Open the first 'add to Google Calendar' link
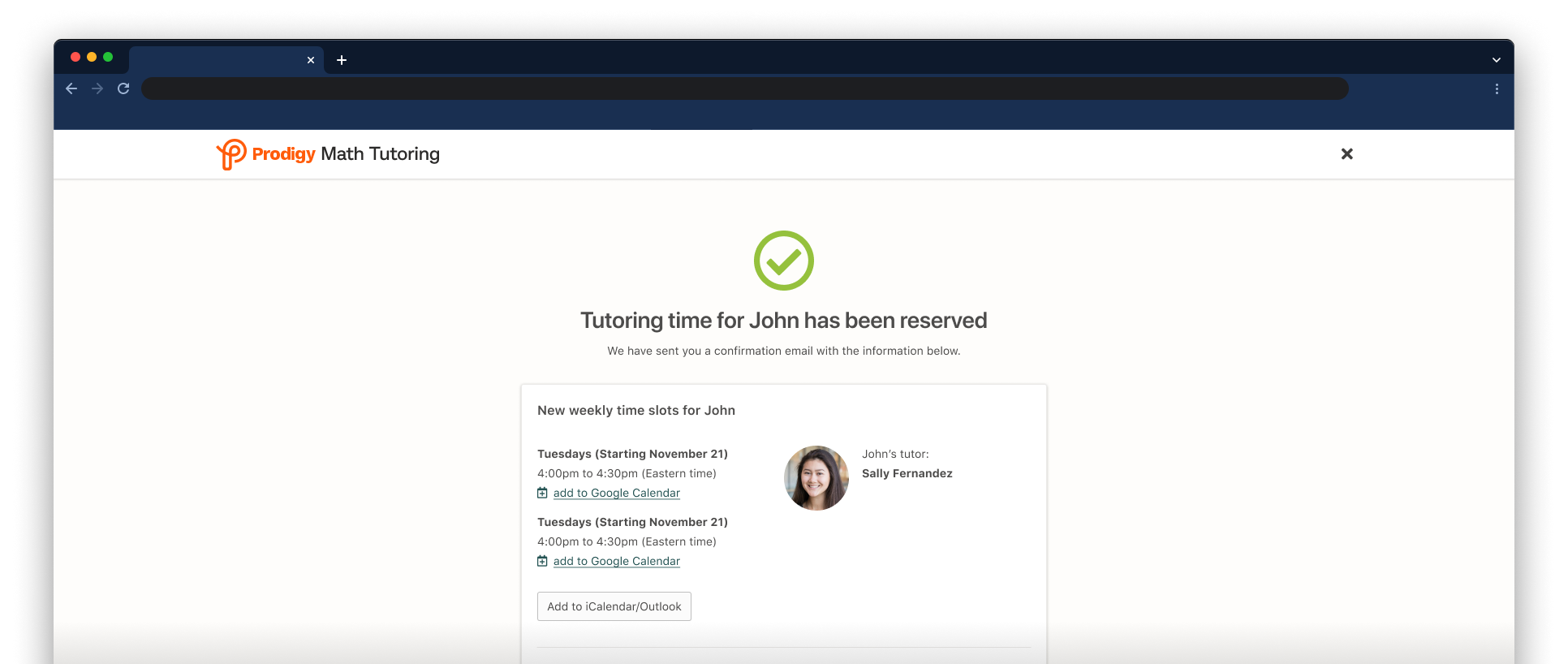Viewport: 1568px width, 664px height. click(616, 493)
